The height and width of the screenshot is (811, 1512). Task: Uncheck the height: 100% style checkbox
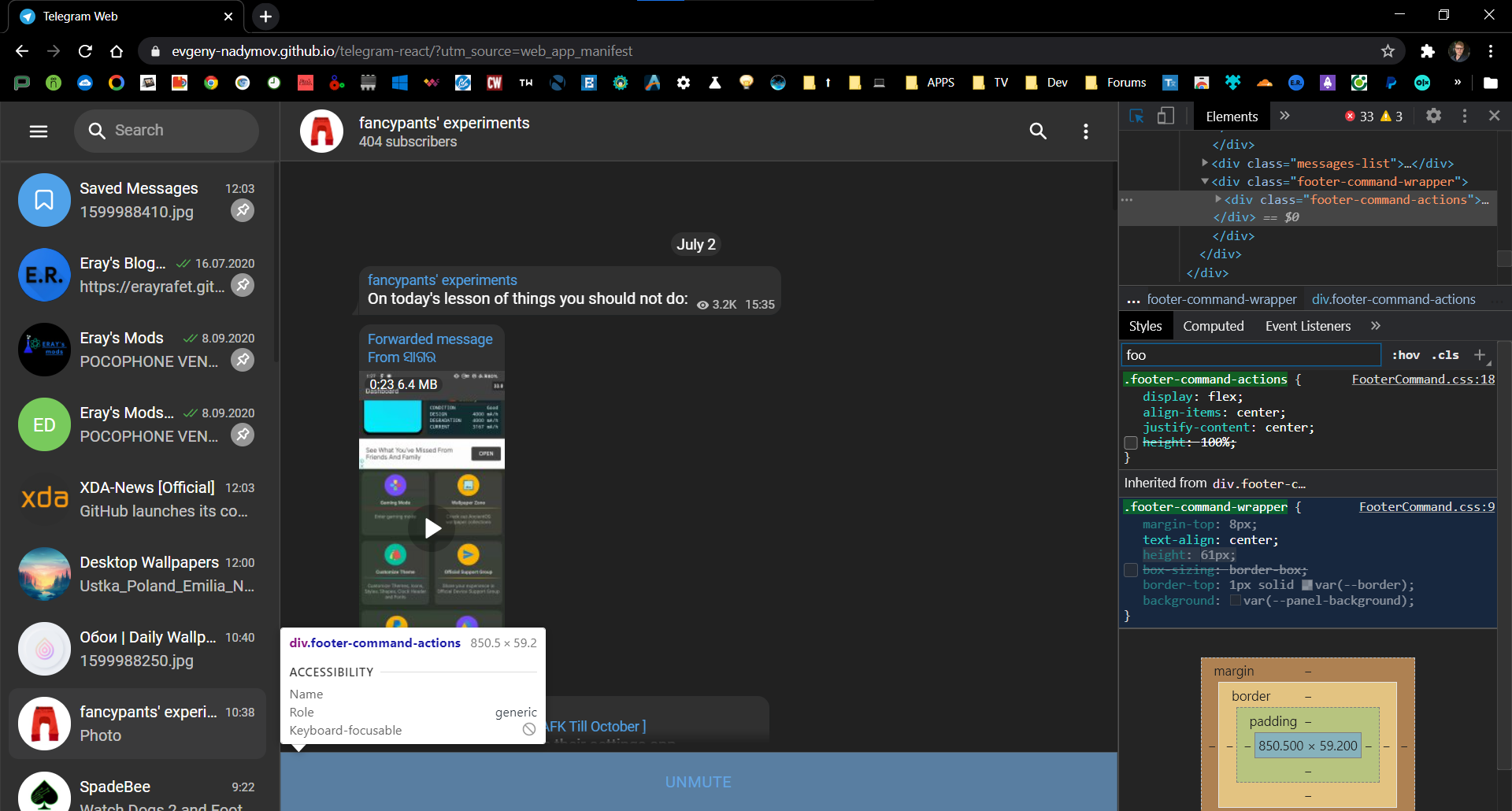click(1131, 443)
